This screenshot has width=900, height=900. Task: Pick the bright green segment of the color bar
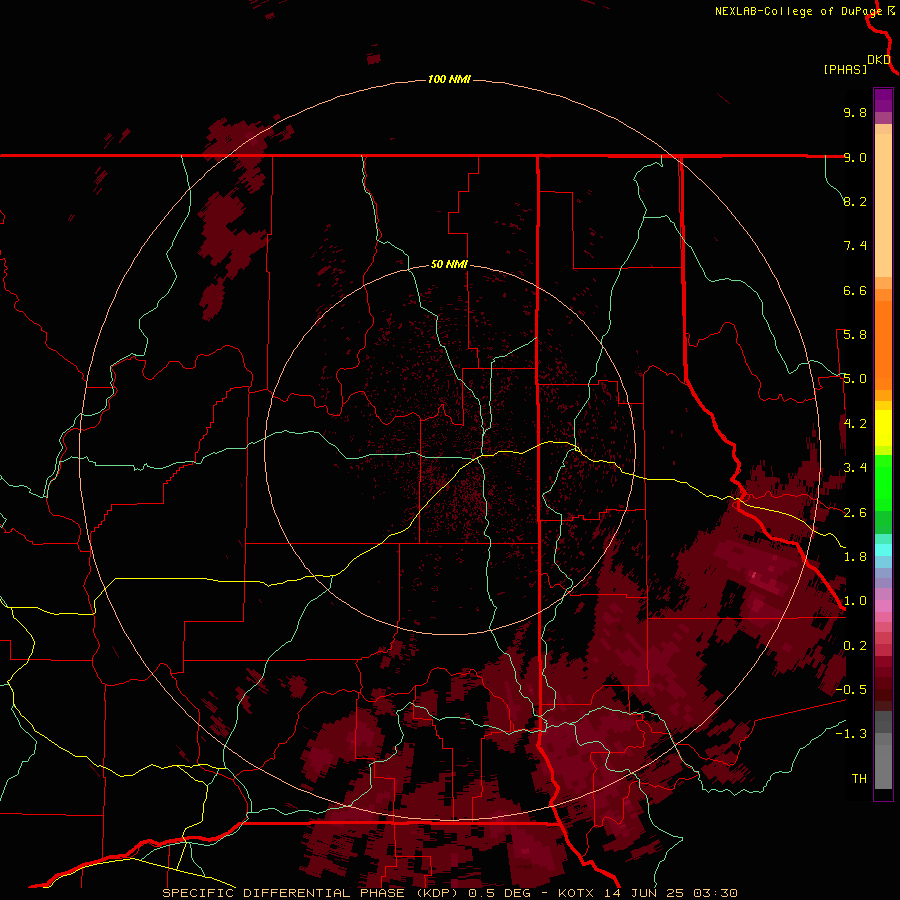click(x=883, y=482)
